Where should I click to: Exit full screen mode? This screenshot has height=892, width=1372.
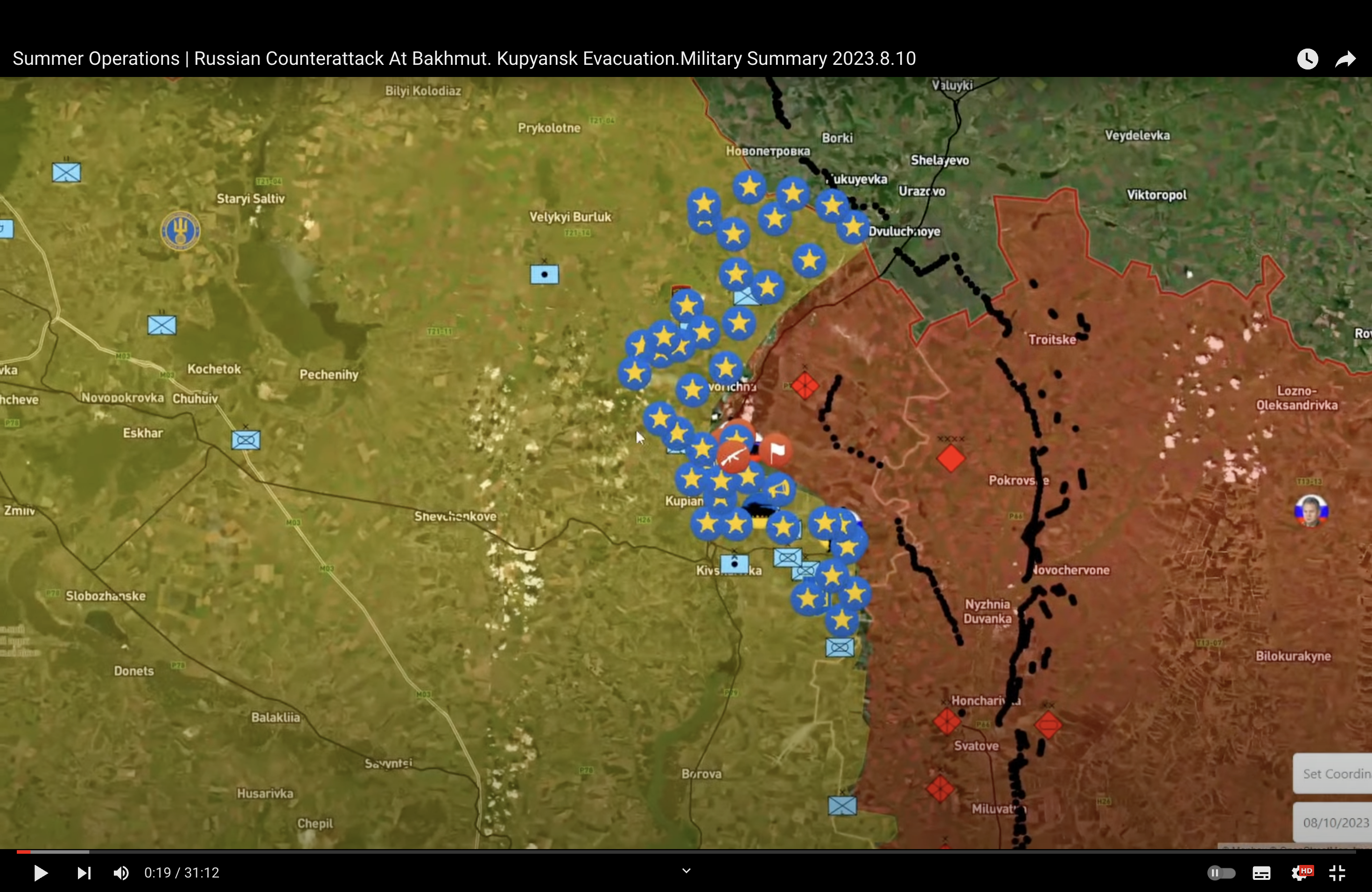[1337, 873]
